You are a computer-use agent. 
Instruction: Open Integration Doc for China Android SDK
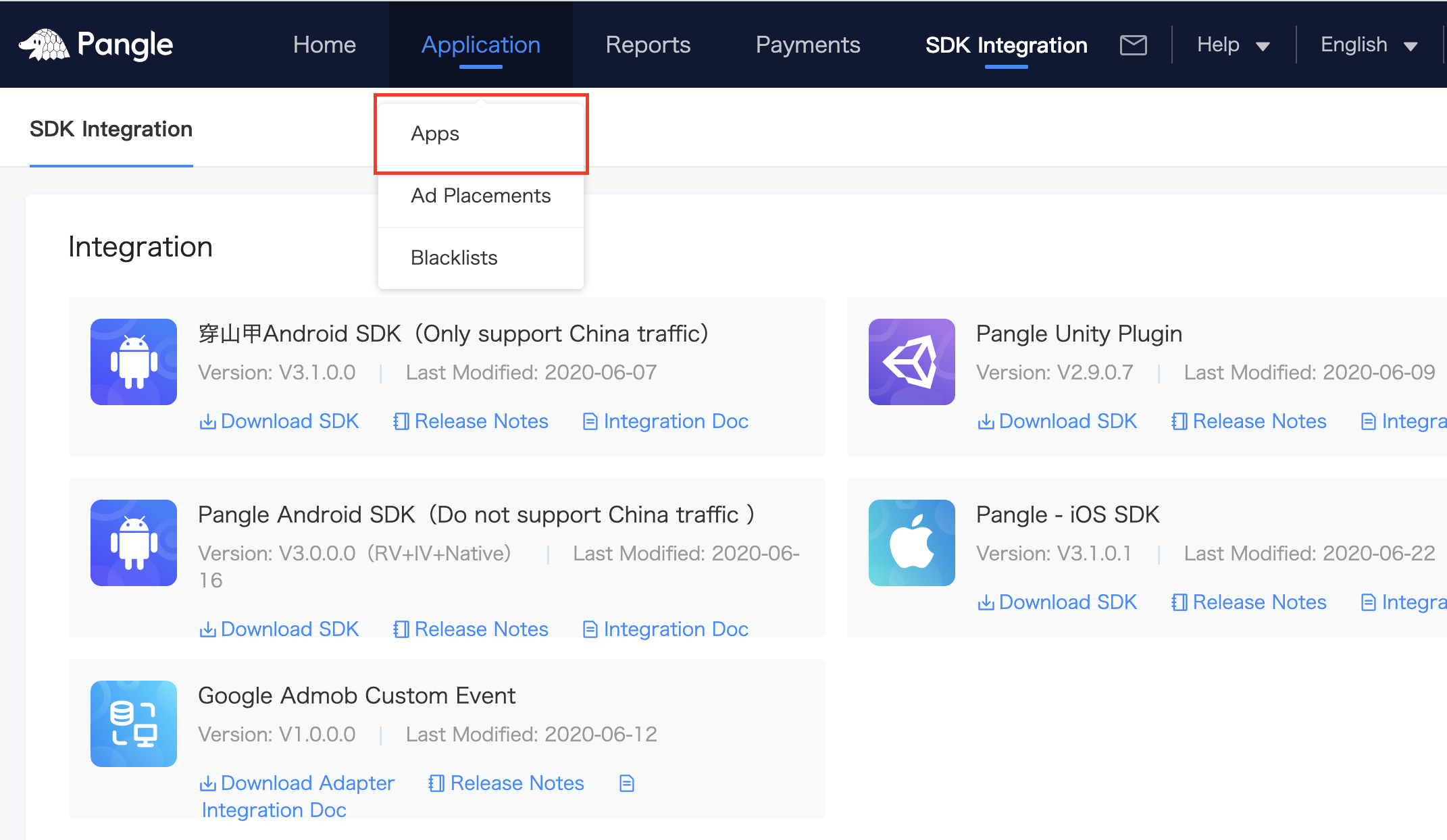pyautogui.click(x=665, y=421)
